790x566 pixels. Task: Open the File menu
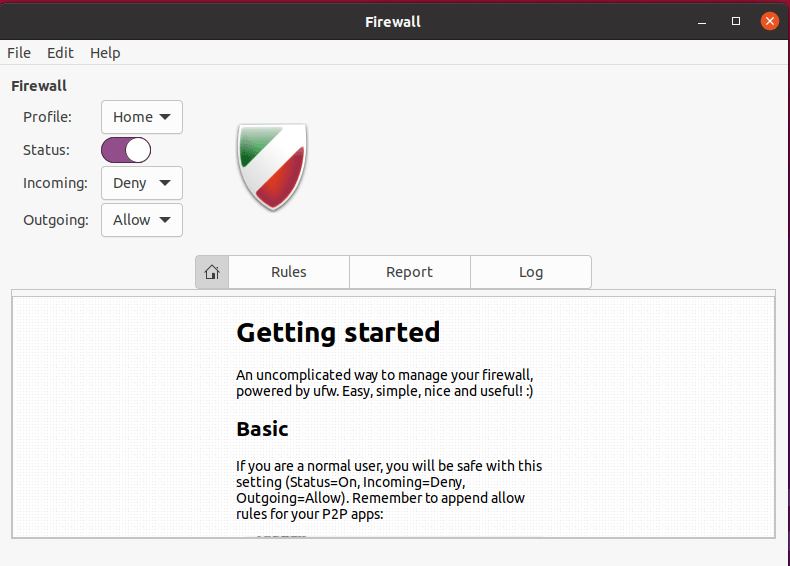tap(19, 53)
